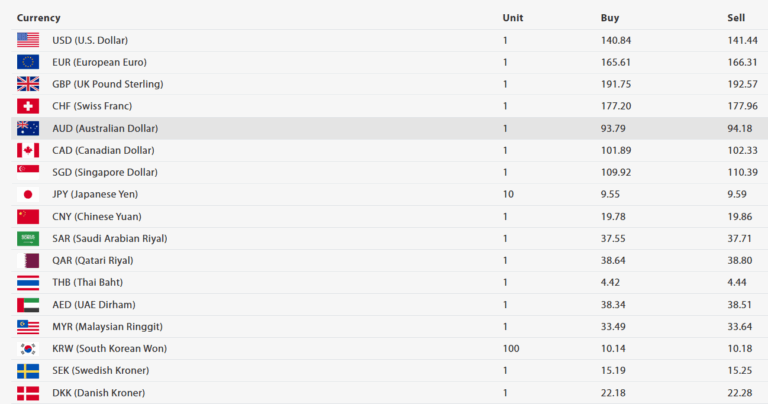Click the Buy column header
The width and height of the screenshot is (768, 404).
610,18
